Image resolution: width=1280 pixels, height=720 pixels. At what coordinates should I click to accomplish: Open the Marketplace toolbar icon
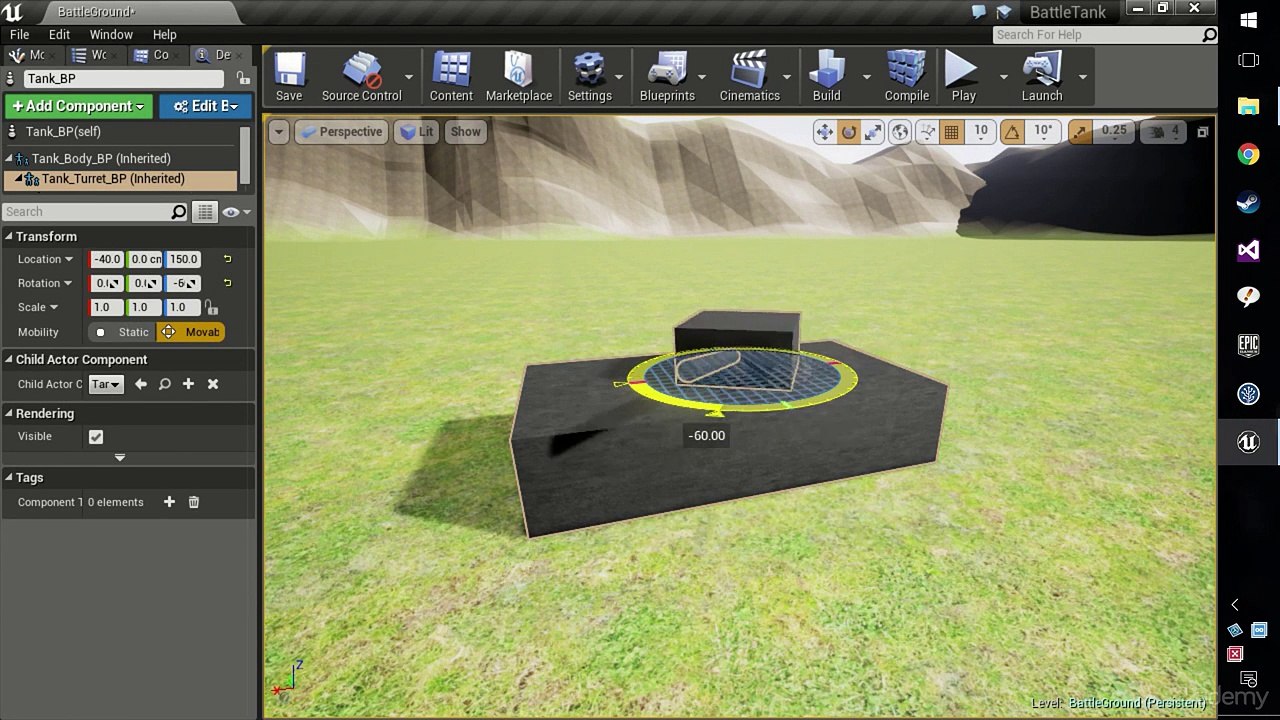(518, 77)
